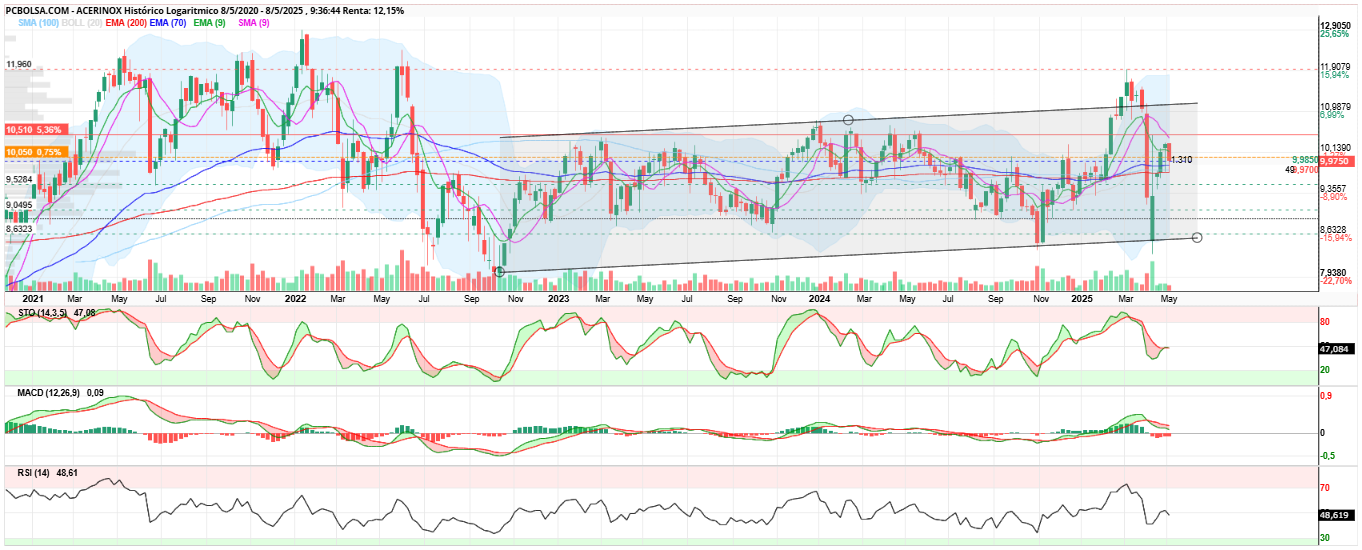Image resolution: width=1362 pixels, height=550 pixels.
Task: Select the SMA (100) legend label
Action: tap(38, 21)
